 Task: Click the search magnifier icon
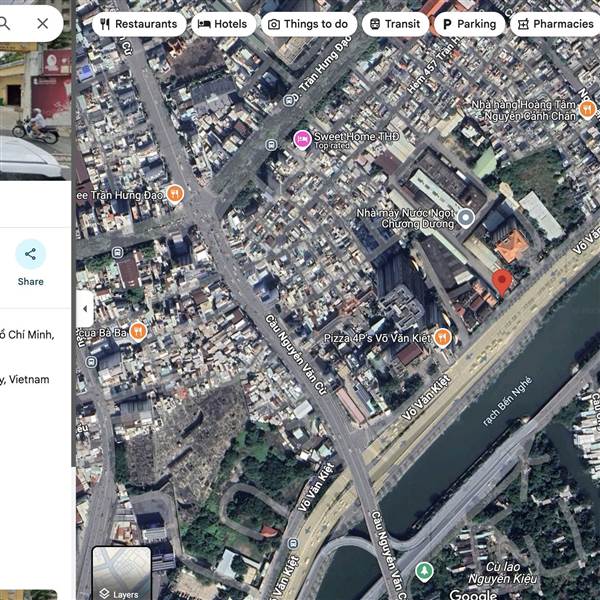point(4,24)
